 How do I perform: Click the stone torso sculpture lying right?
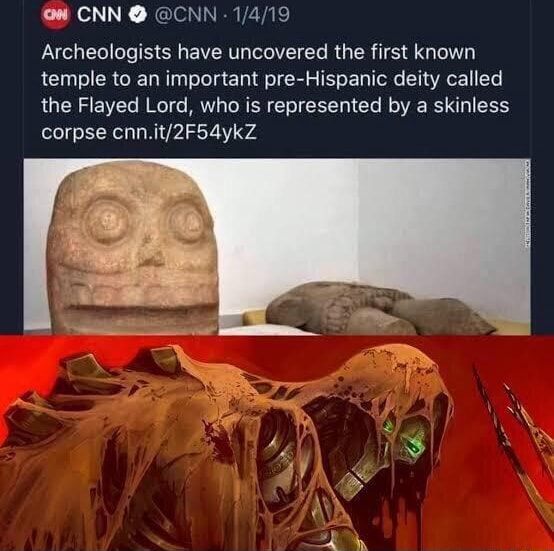378,306
